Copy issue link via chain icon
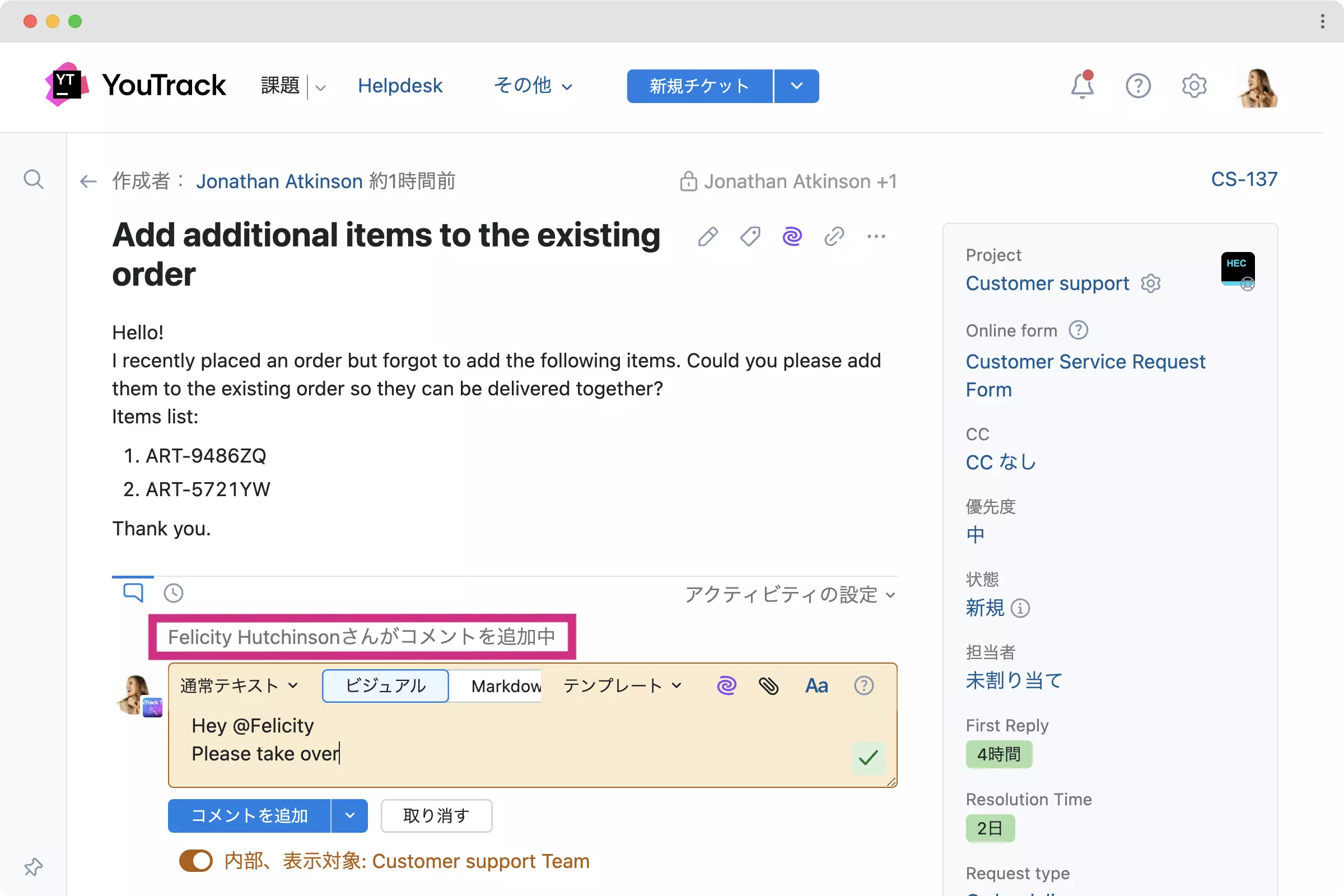This screenshot has height=896, width=1344. tap(834, 236)
